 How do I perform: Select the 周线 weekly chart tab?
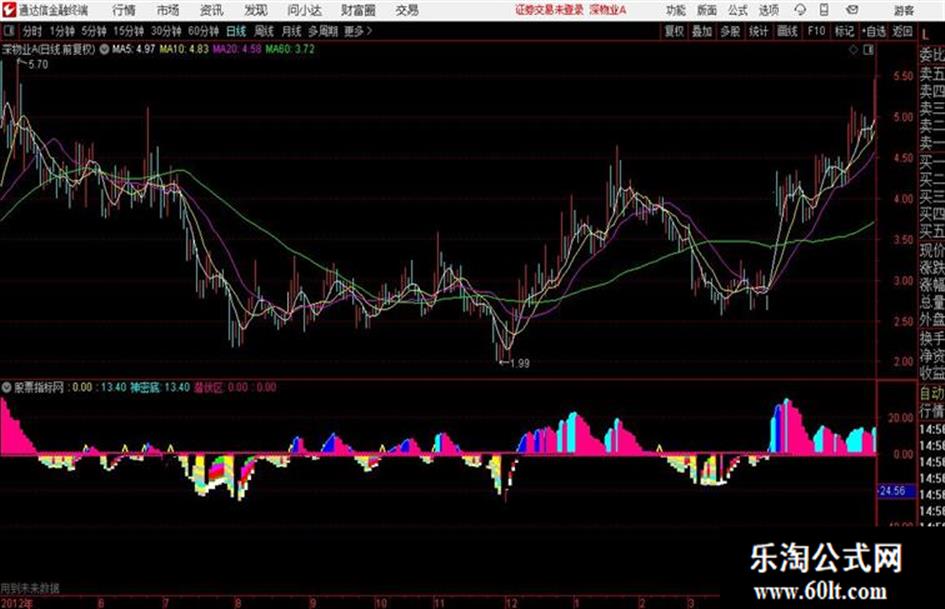point(263,31)
